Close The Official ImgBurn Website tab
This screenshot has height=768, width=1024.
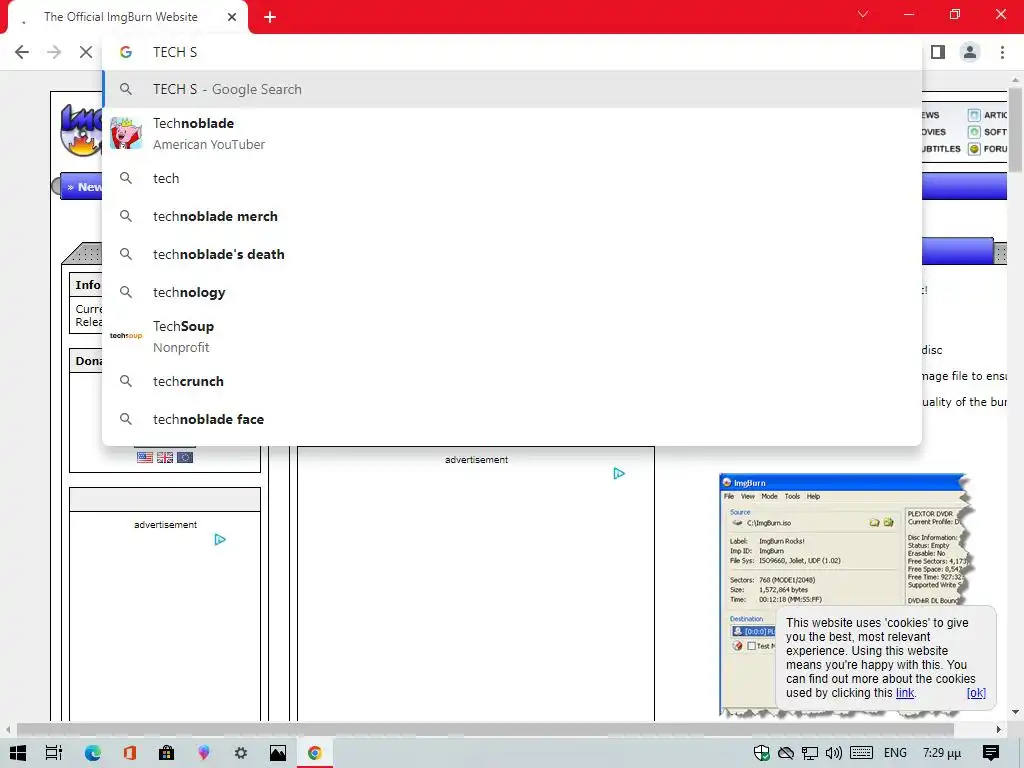coord(232,17)
